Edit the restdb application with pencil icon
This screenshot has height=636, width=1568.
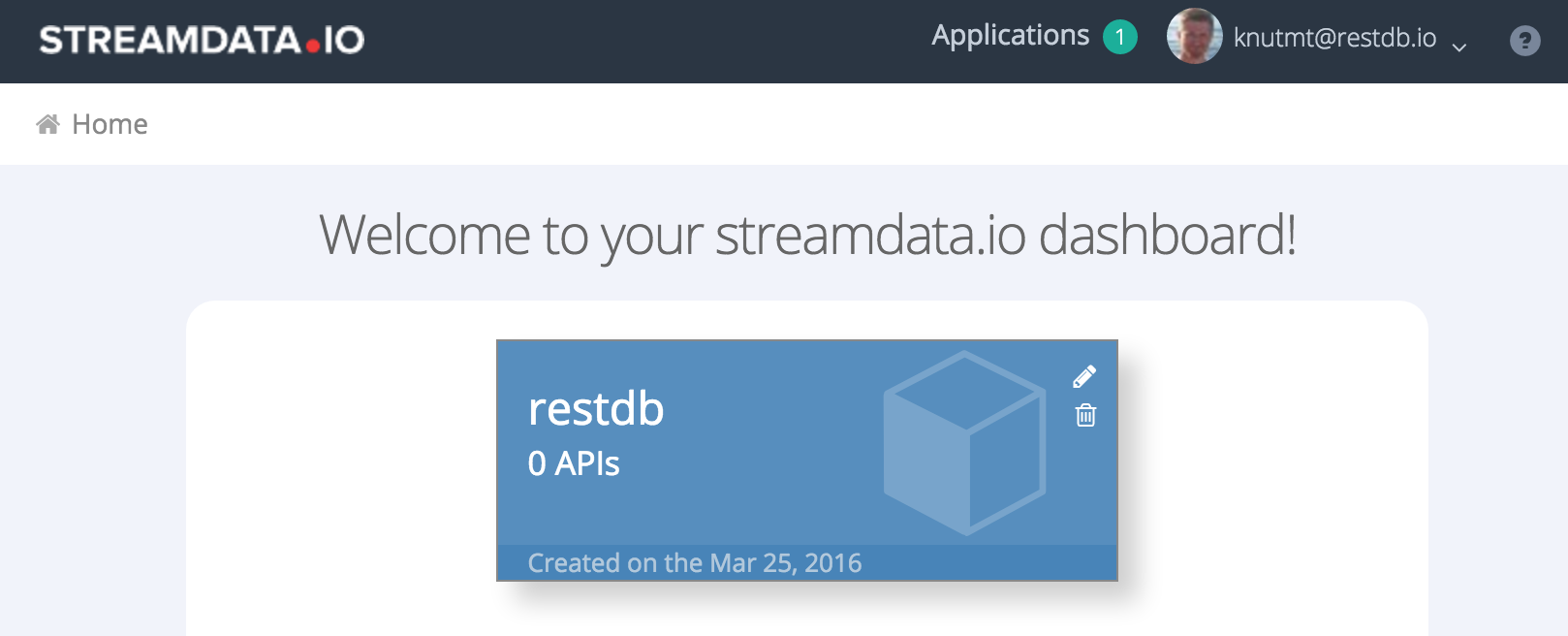(x=1084, y=376)
